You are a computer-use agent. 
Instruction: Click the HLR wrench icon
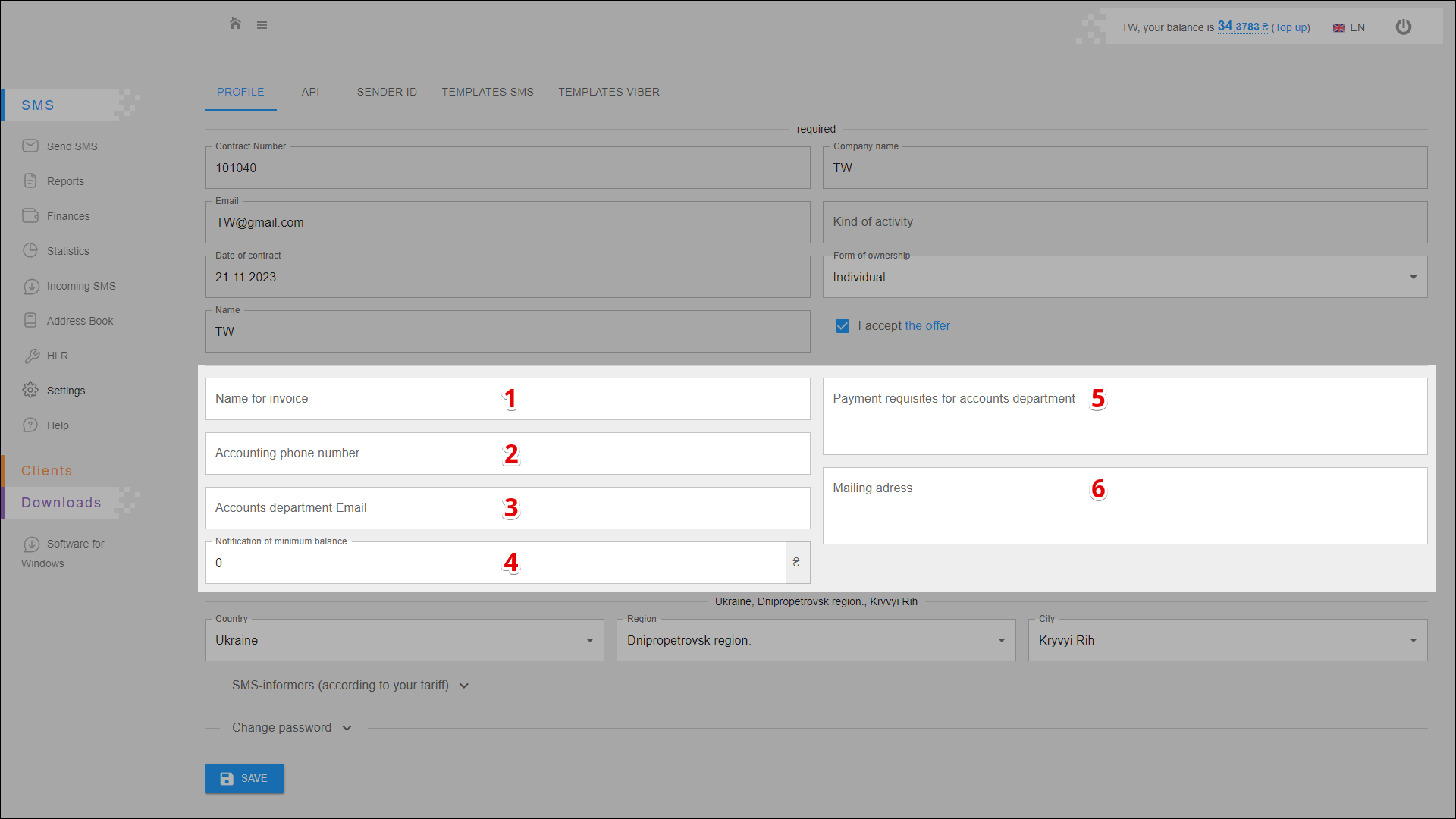point(31,355)
